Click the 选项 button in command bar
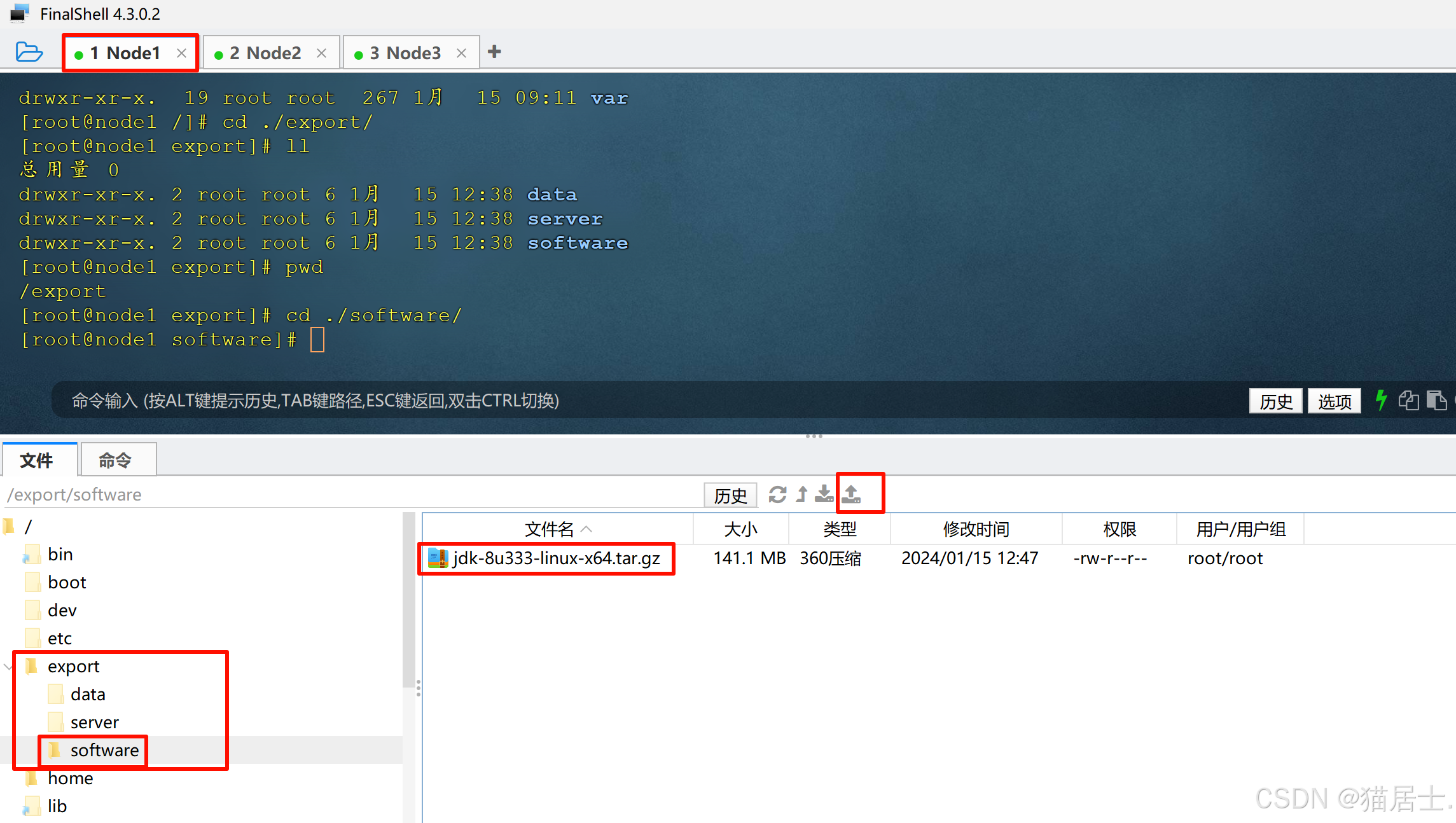The width and height of the screenshot is (1456, 823). coord(1334,401)
